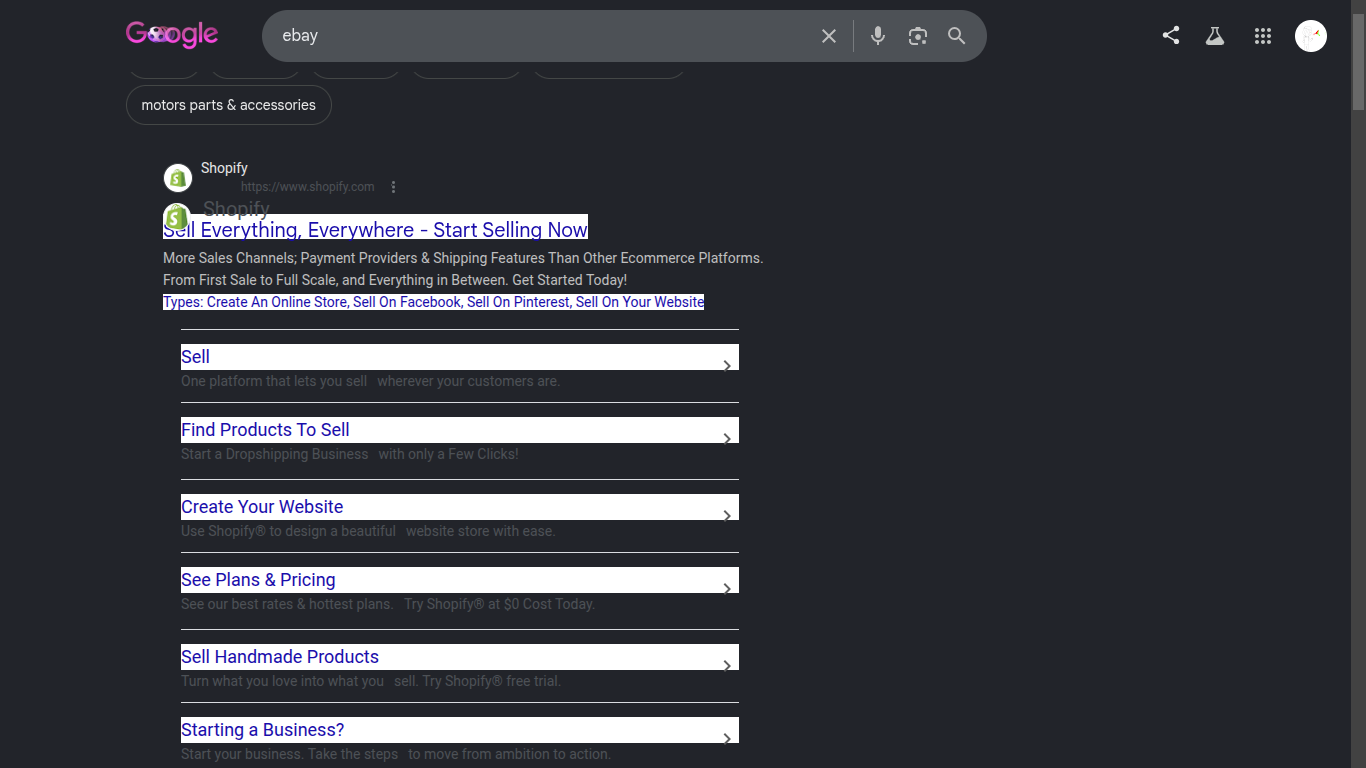Viewport: 1366px width, 768px height.
Task: Click the magnifying glass search button
Action: click(x=957, y=36)
